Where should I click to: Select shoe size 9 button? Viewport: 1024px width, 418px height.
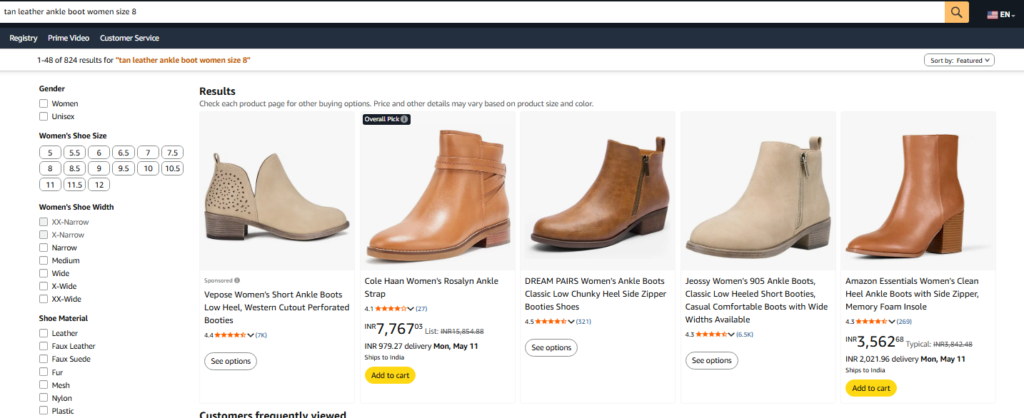point(99,169)
